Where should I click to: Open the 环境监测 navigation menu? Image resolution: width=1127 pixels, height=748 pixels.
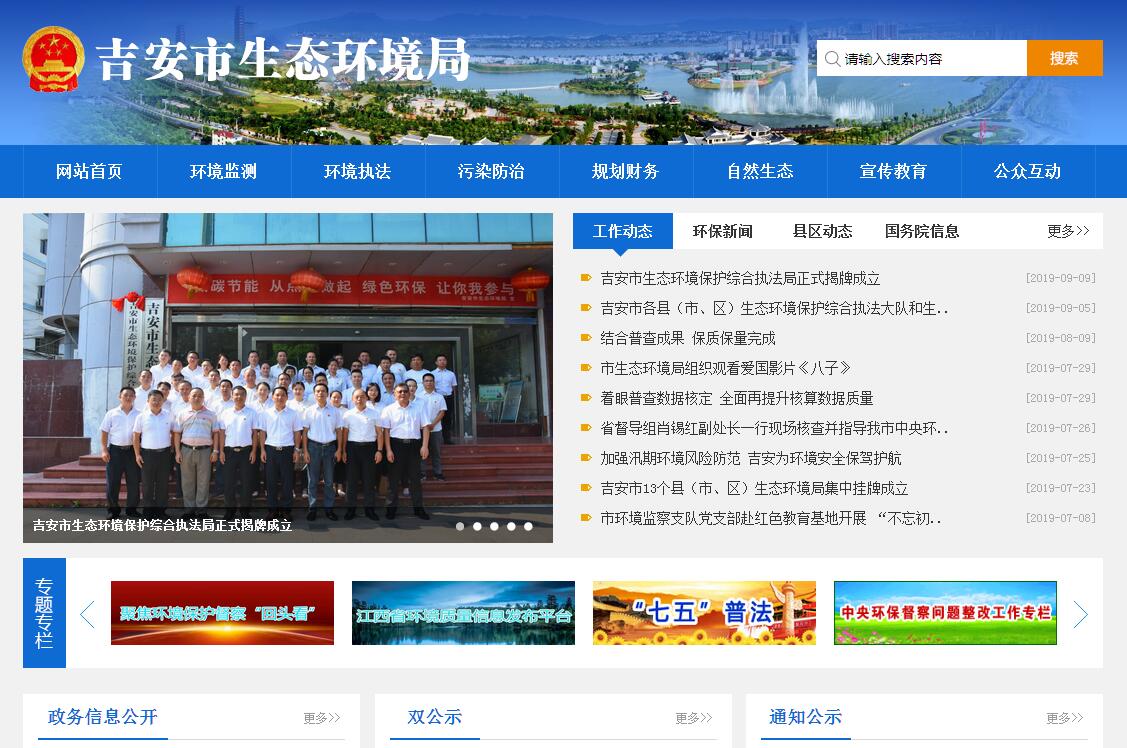pos(223,172)
